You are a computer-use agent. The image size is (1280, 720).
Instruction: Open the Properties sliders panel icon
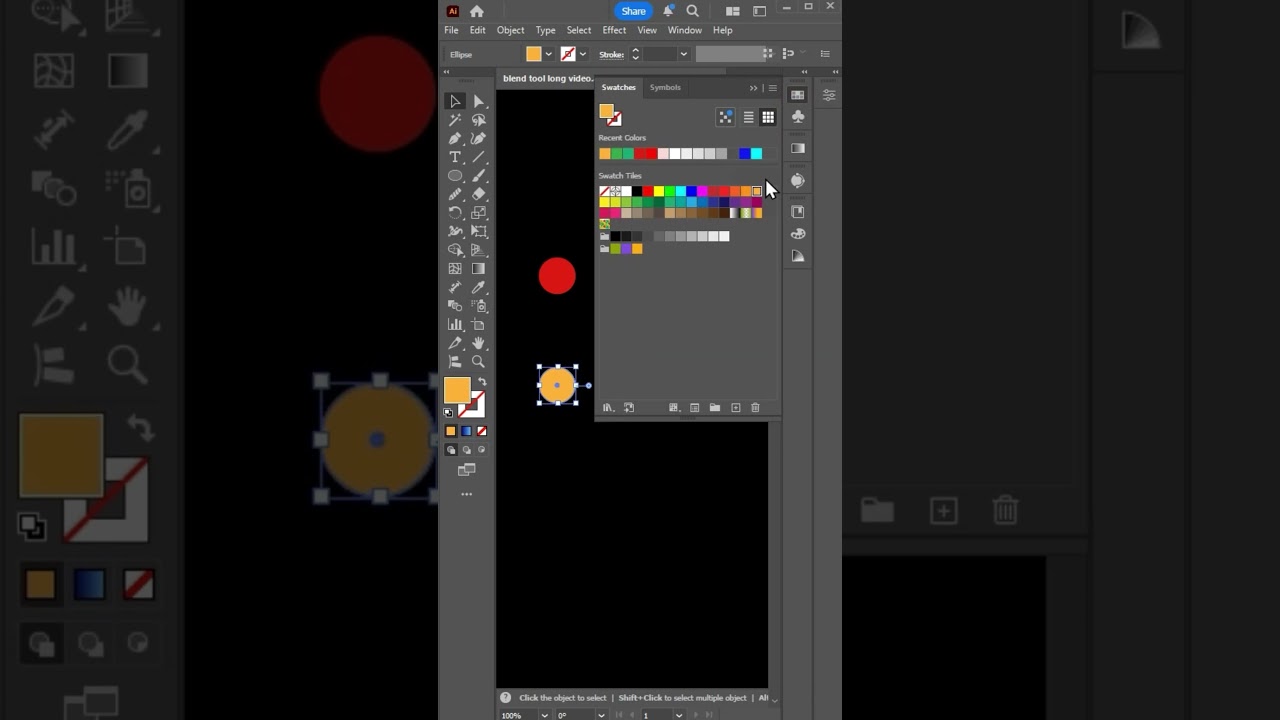(829, 95)
